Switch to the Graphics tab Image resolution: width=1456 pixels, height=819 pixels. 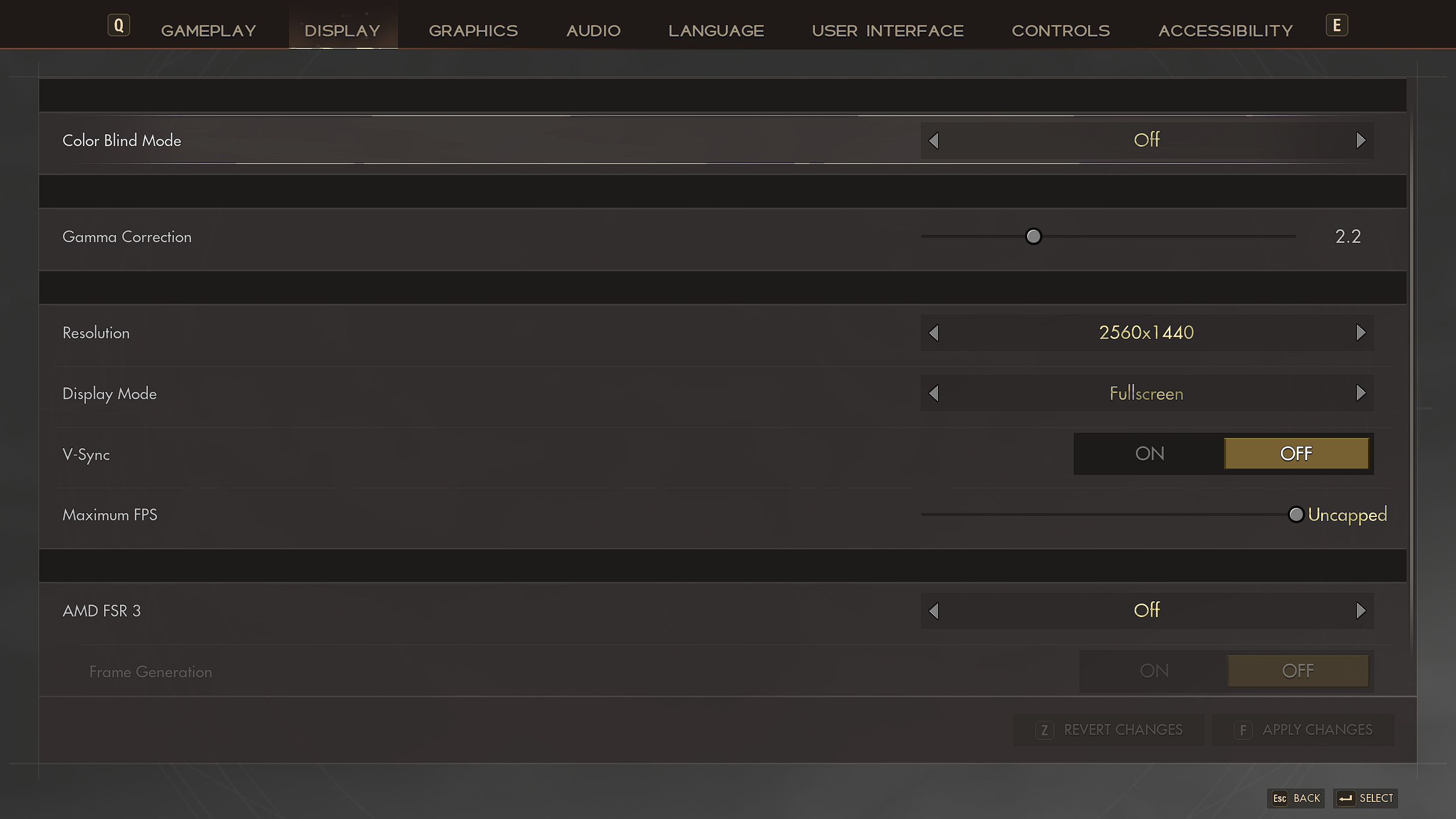[473, 31]
